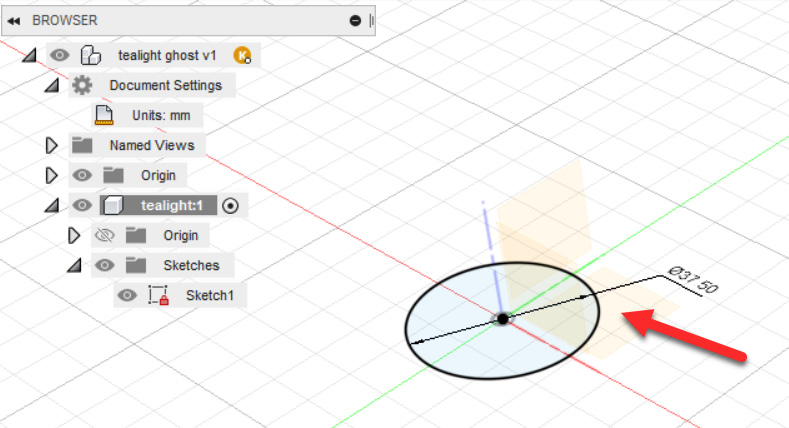Select the Sketch1 label
Image resolution: width=789 pixels, height=428 pixels.
(x=210, y=295)
